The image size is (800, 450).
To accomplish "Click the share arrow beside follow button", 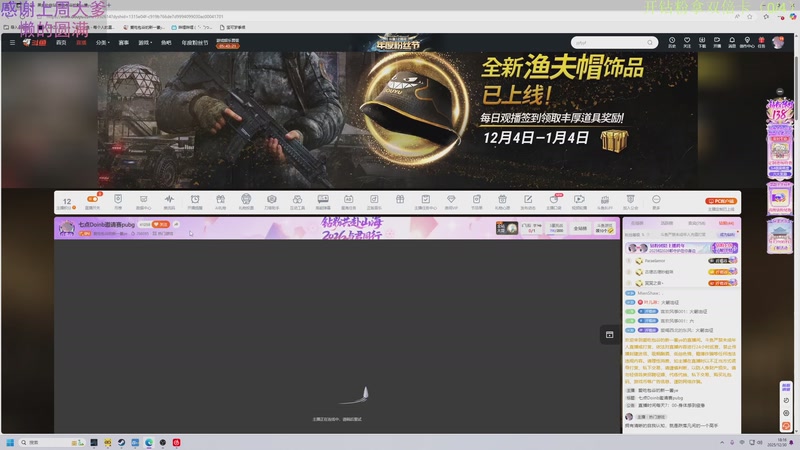I will tap(176, 224).
